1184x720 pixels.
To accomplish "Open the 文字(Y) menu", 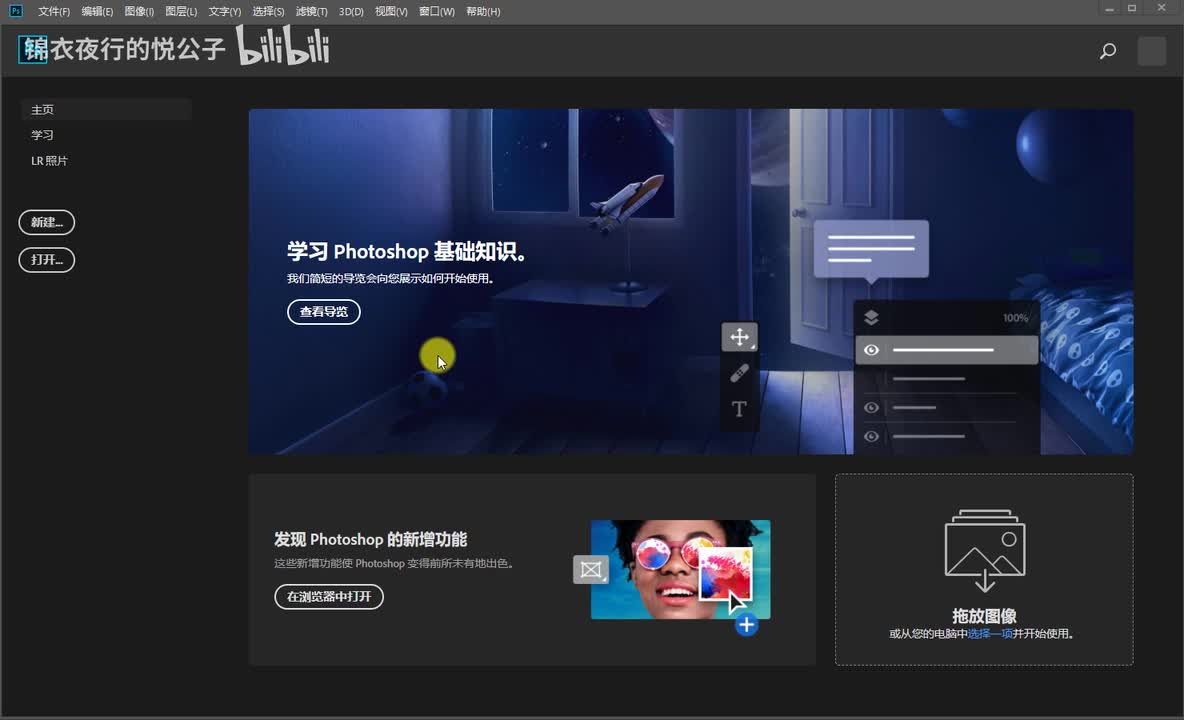I will pyautogui.click(x=224, y=11).
